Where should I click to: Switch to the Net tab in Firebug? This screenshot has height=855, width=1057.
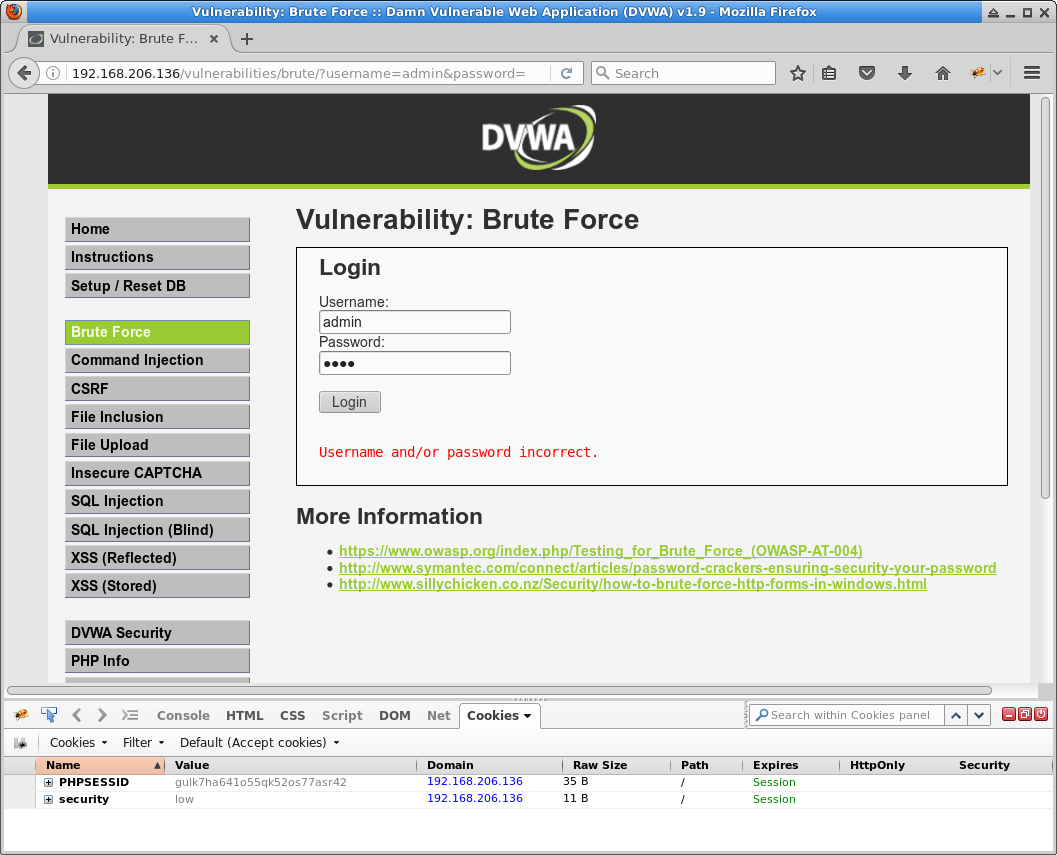(438, 715)
